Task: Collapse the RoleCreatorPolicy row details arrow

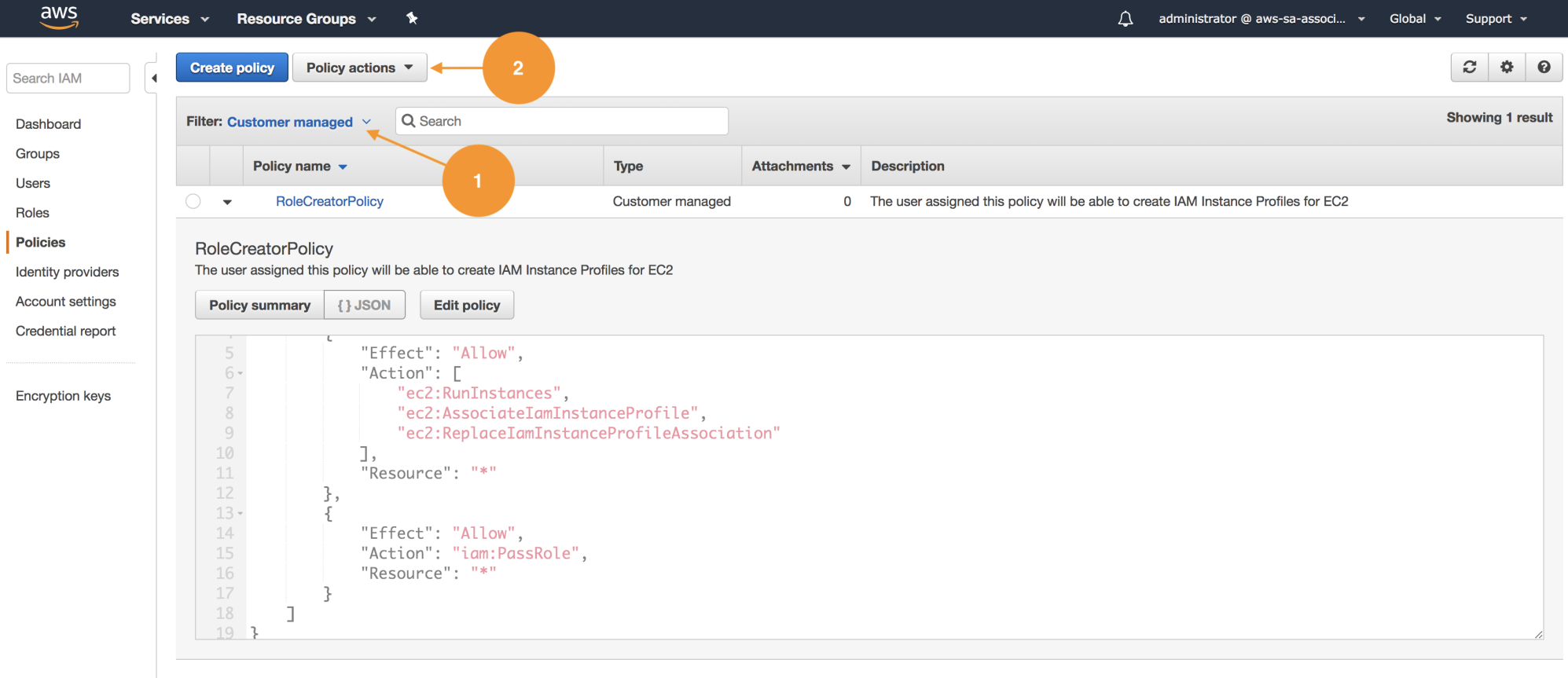Action: click(227, 202)
